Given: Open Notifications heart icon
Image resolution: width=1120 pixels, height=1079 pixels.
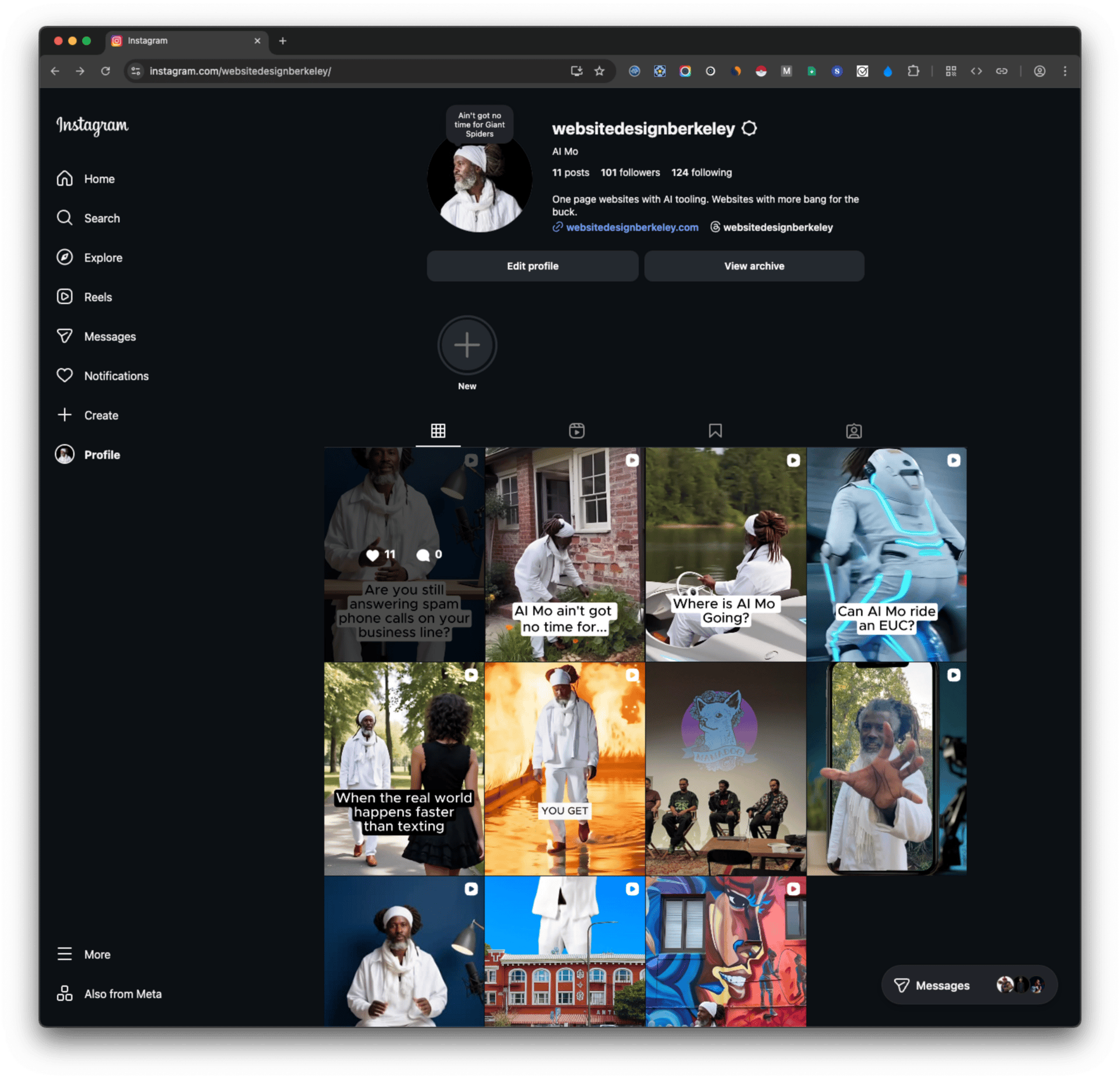Looking at the screenshot, I should pos(65,376).
